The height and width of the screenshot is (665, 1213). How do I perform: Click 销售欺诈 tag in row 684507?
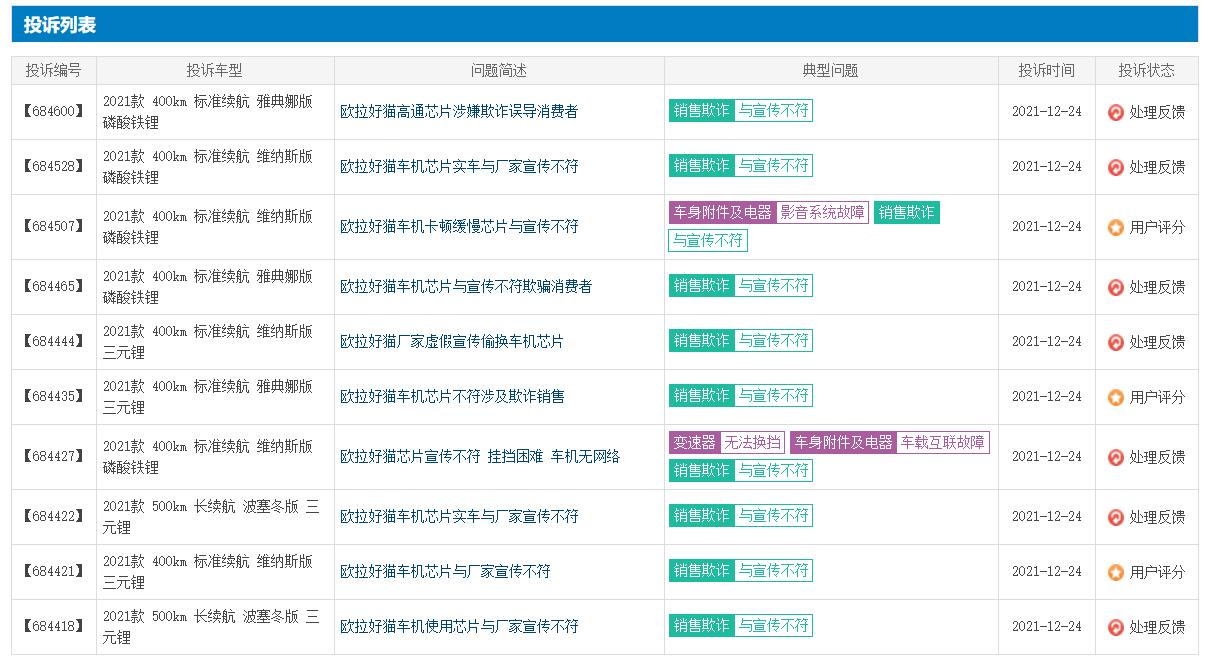pos(907,213)
